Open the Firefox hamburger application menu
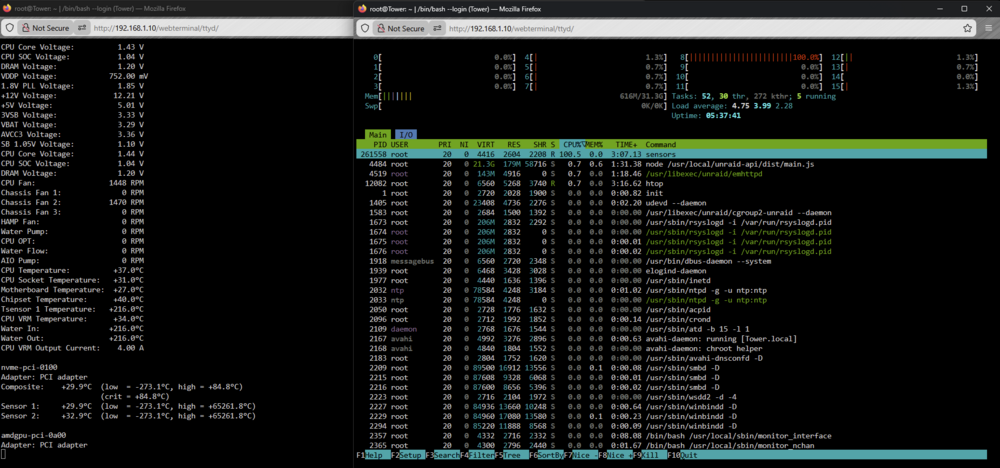This screenshot has height=468, width=1000. (x=989, y=29)
